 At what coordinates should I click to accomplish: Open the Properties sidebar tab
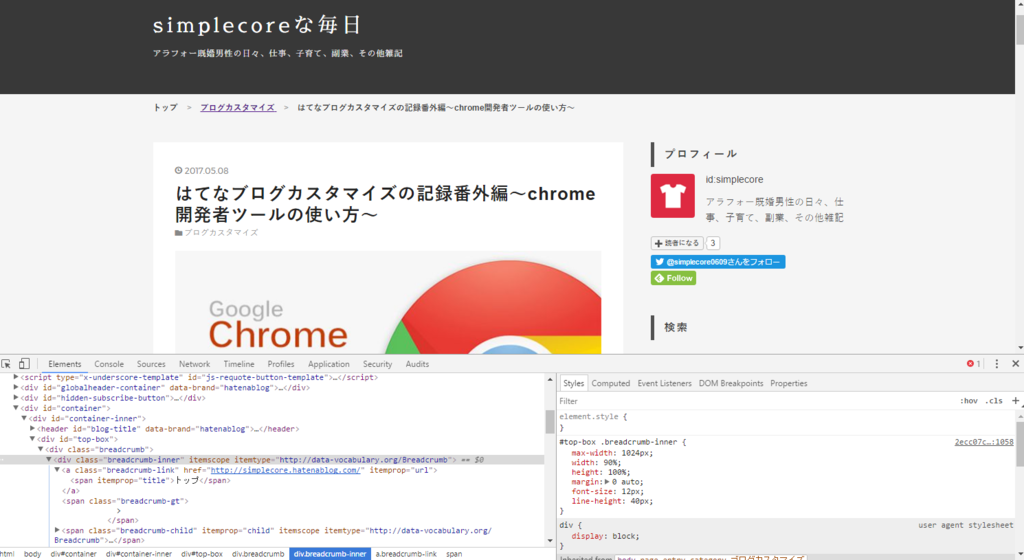coord(789,383)
